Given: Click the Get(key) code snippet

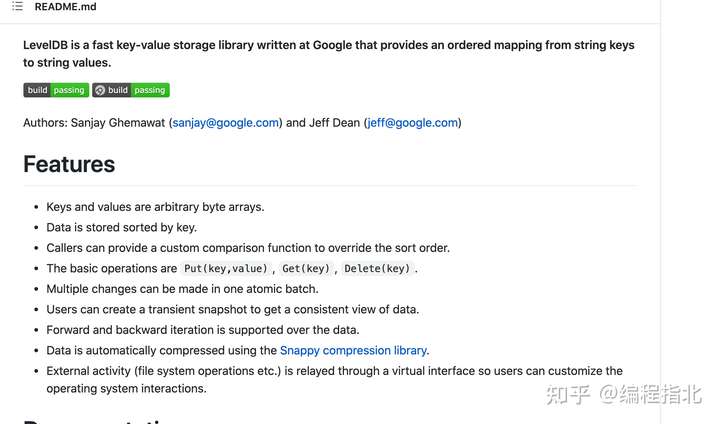Looking at the screenshot, I should click(306, 269).
